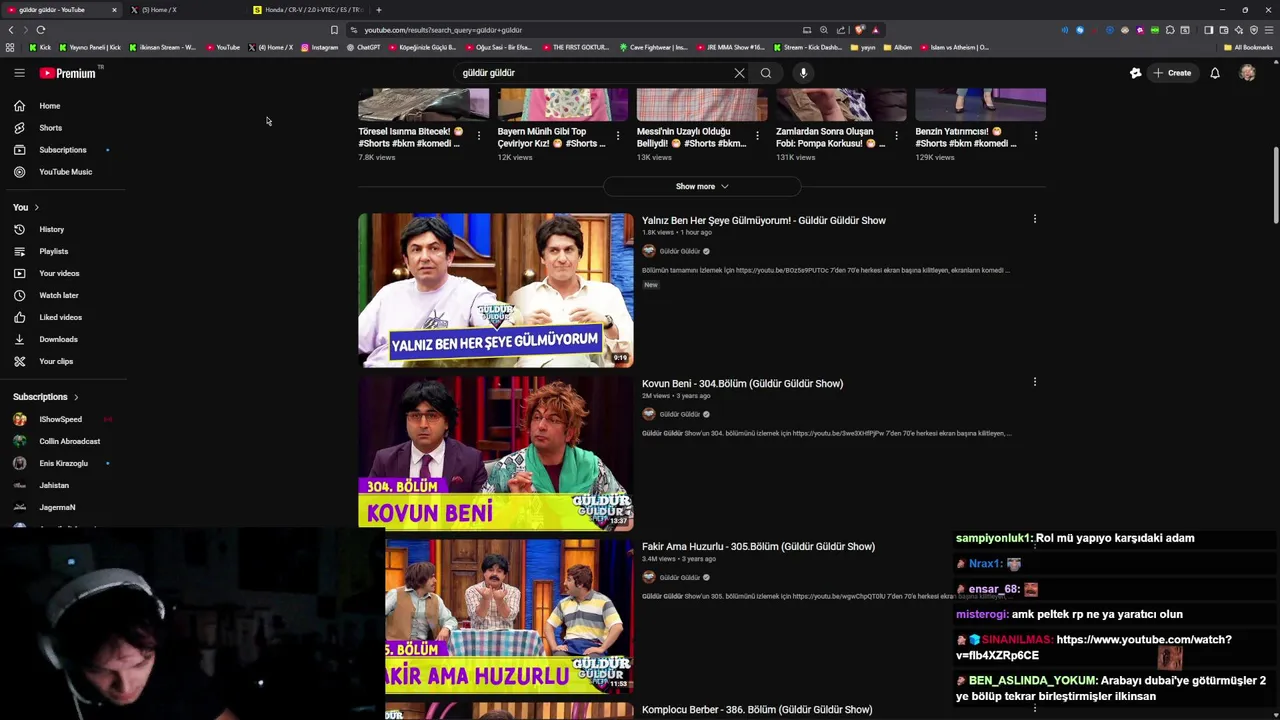The height and width of the screenshot is (720, 1280).
Task: Open options for Bayern Münih Gibi Top short
Action: pos(618,136)
